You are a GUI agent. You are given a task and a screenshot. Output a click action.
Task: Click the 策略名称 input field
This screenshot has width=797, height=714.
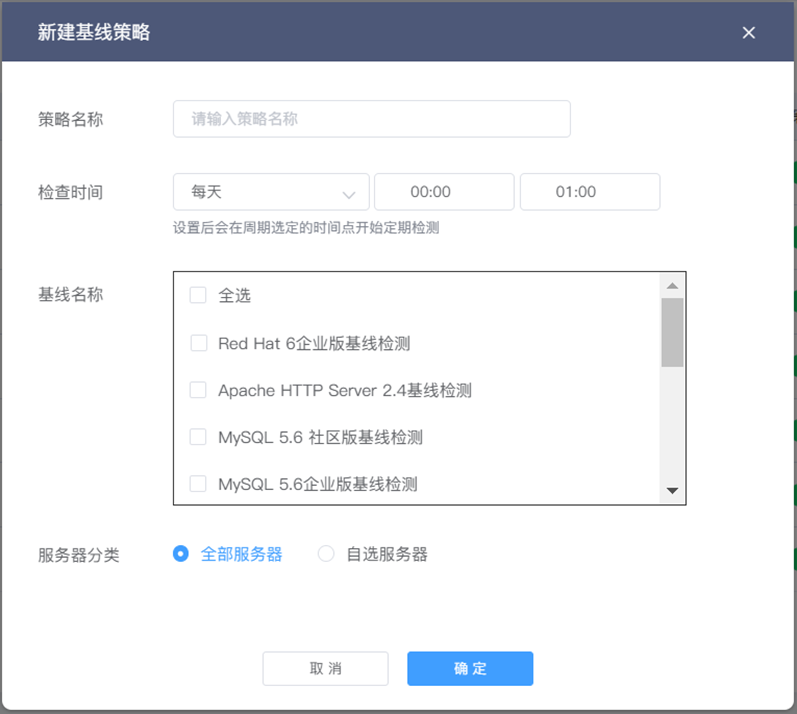tap(372, 119)
